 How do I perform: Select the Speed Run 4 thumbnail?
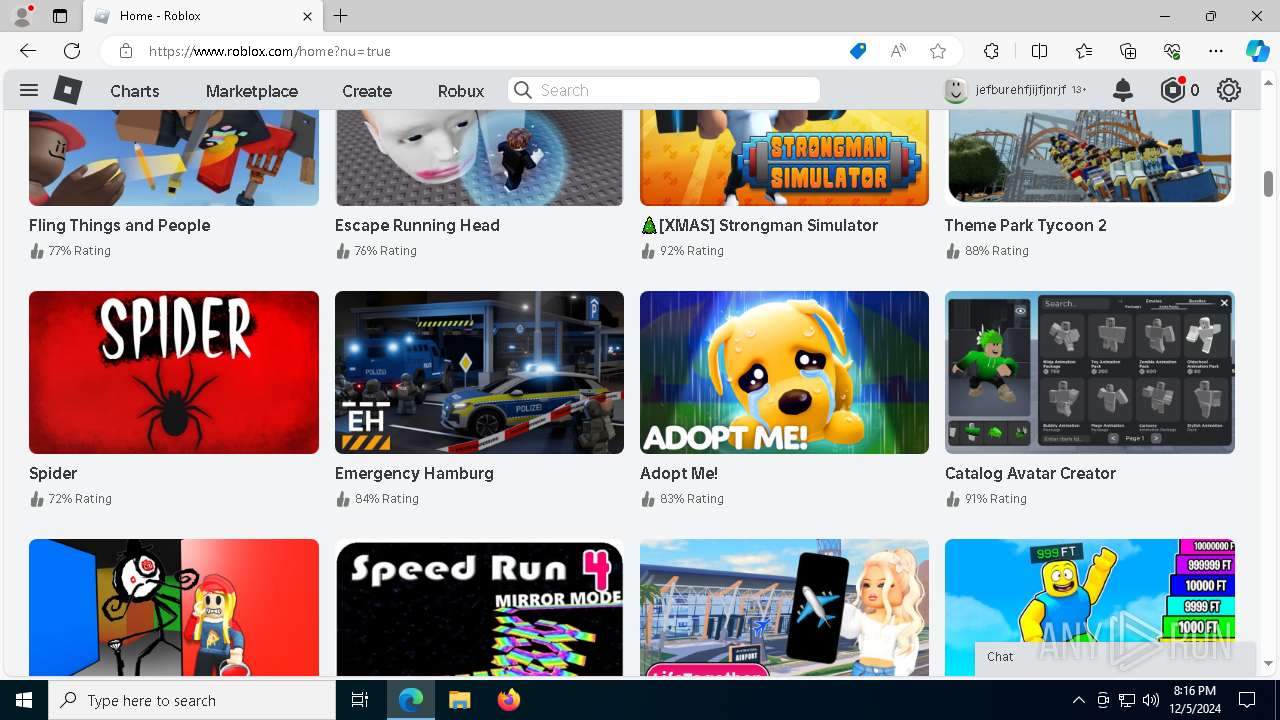(479, 608)
